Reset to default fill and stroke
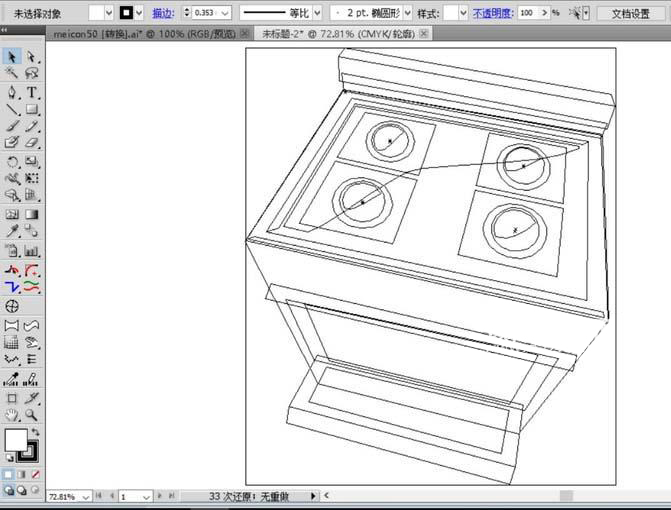The image size is (671, 510). point(9,458)
